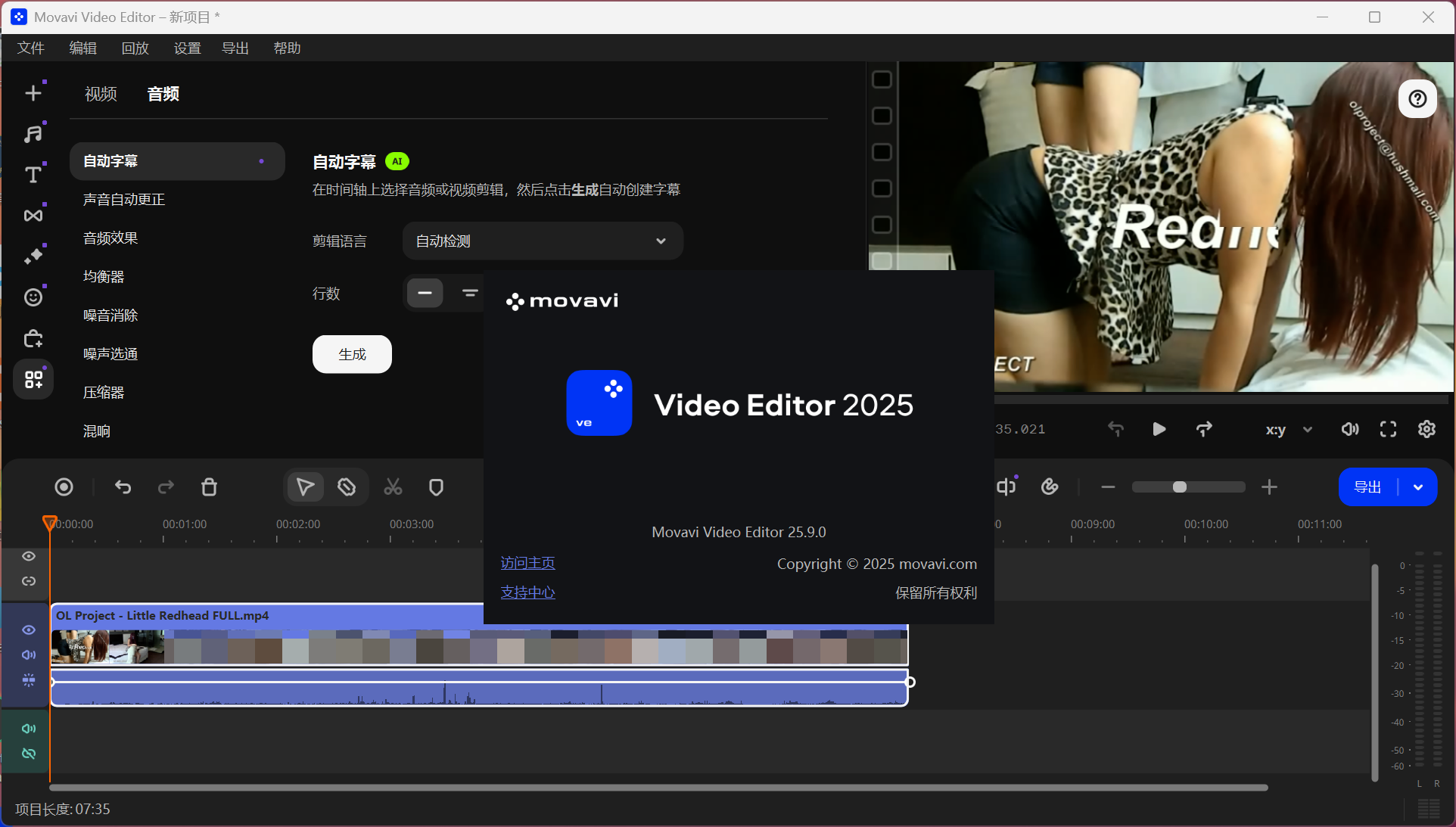The image size is (1456, 827).
Task: Open the 文件 menu
Action: click(x=31, y=48)
